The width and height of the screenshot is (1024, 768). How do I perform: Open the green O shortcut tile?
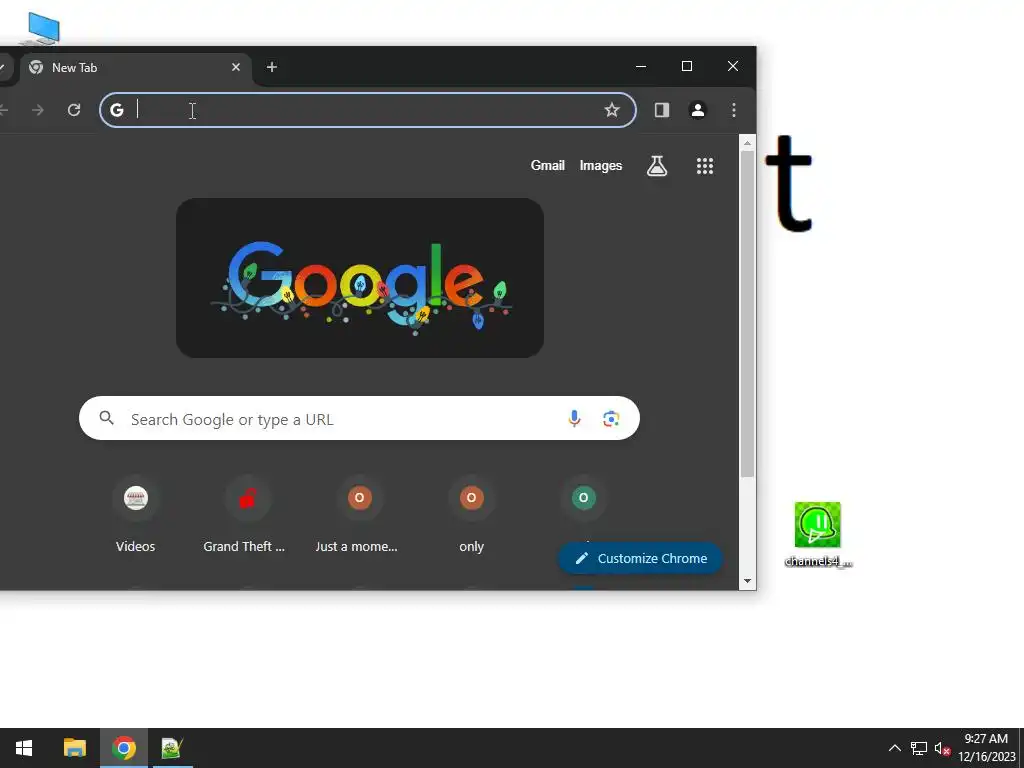(584, 498)
